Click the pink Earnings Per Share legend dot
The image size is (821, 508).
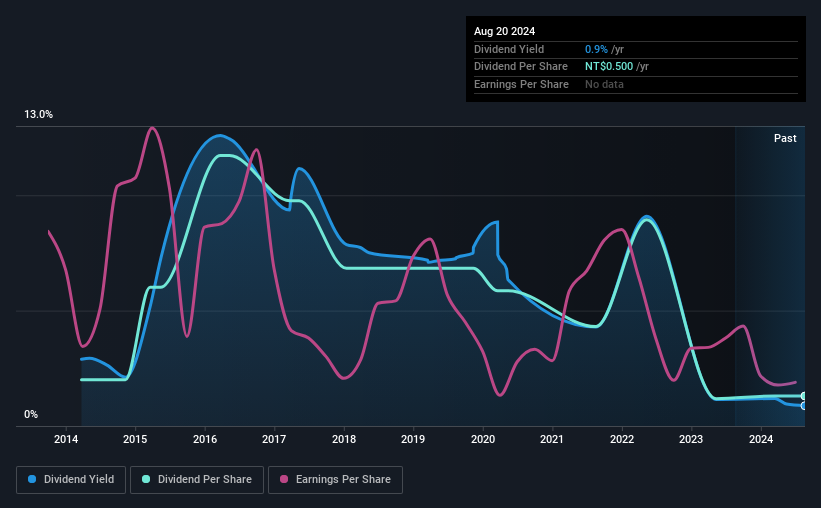coord(284,479)
